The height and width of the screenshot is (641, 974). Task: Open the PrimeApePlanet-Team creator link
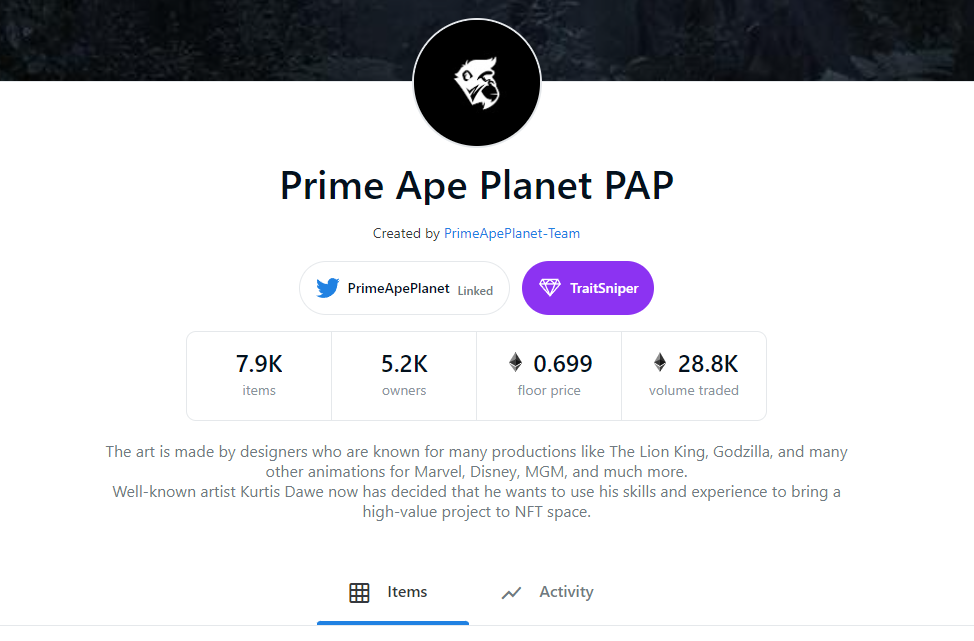(x=512, y=234)
